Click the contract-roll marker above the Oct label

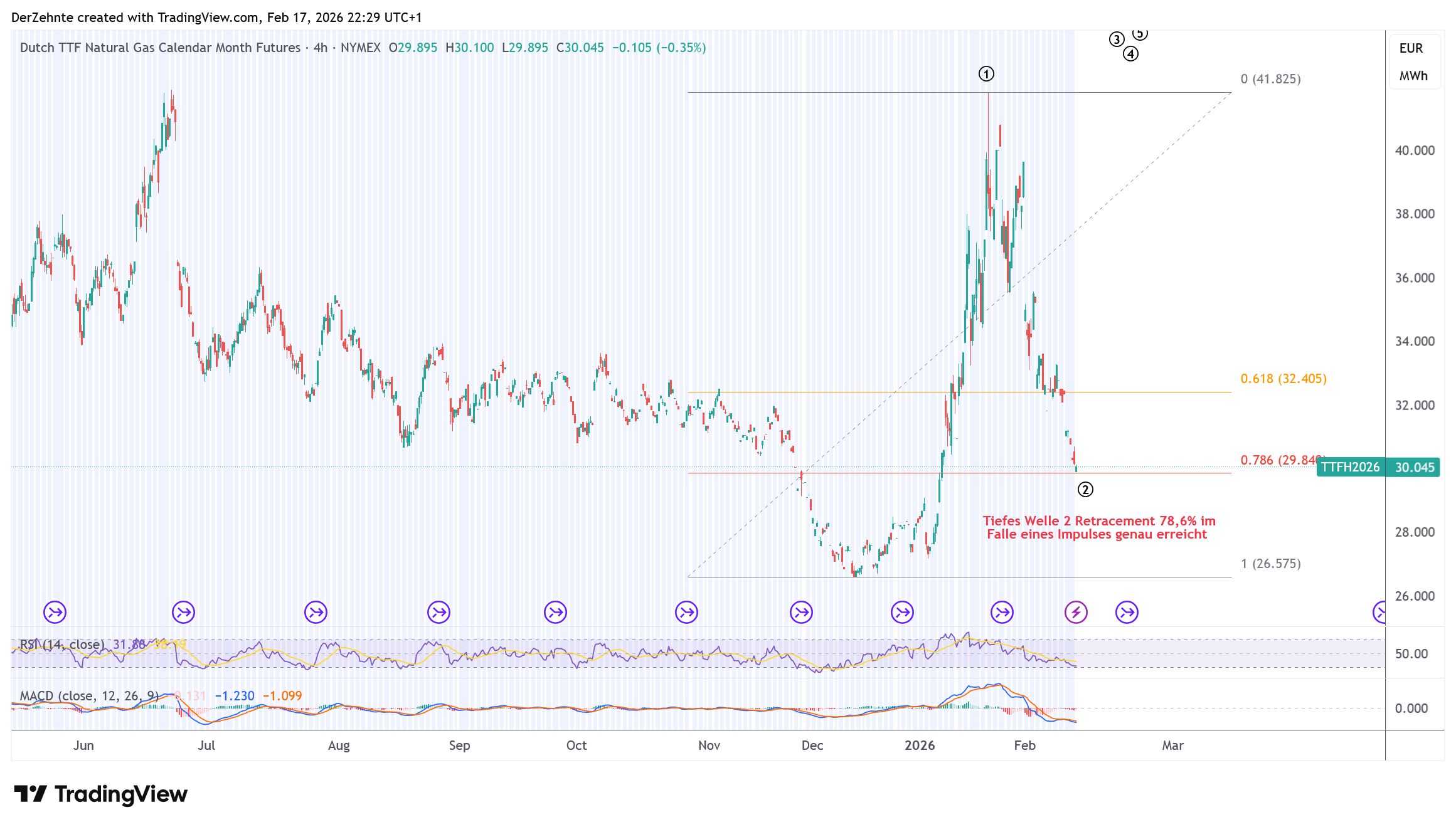tap(556, 612)
